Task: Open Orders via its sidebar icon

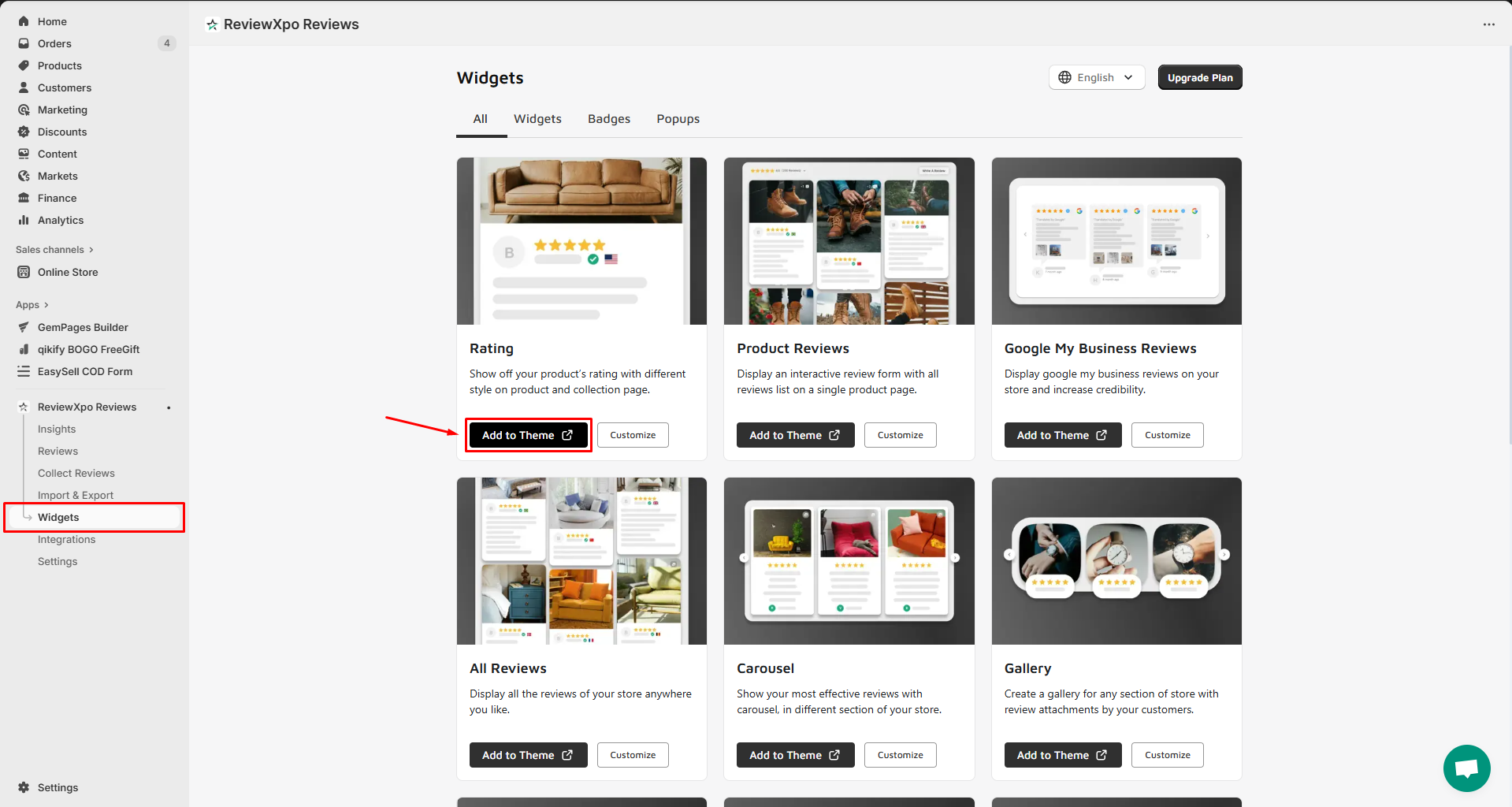Action: pyautogui.click(x=24, y=43)
